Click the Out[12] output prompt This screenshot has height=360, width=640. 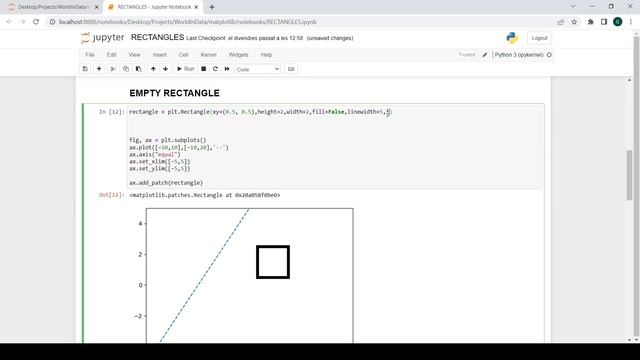pos(111,195)
